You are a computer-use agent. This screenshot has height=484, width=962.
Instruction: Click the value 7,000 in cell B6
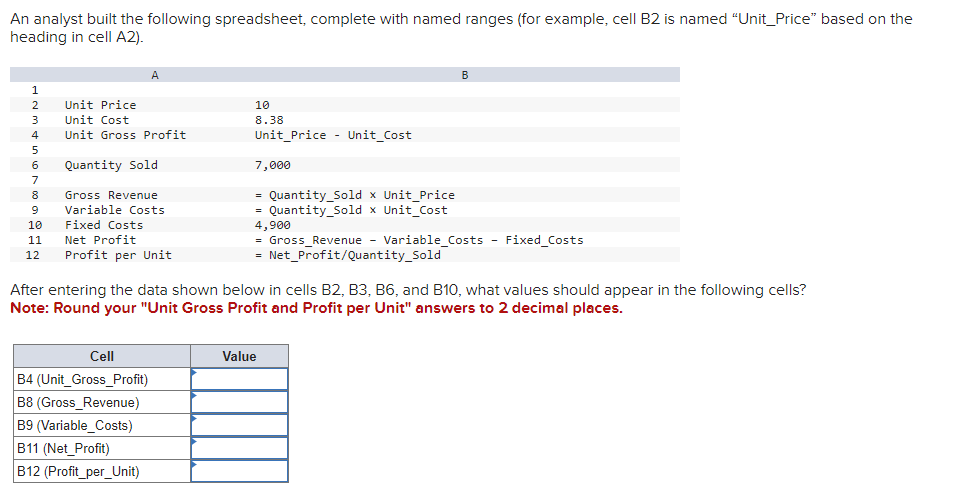pyautogui.click(x=272, y=165)
